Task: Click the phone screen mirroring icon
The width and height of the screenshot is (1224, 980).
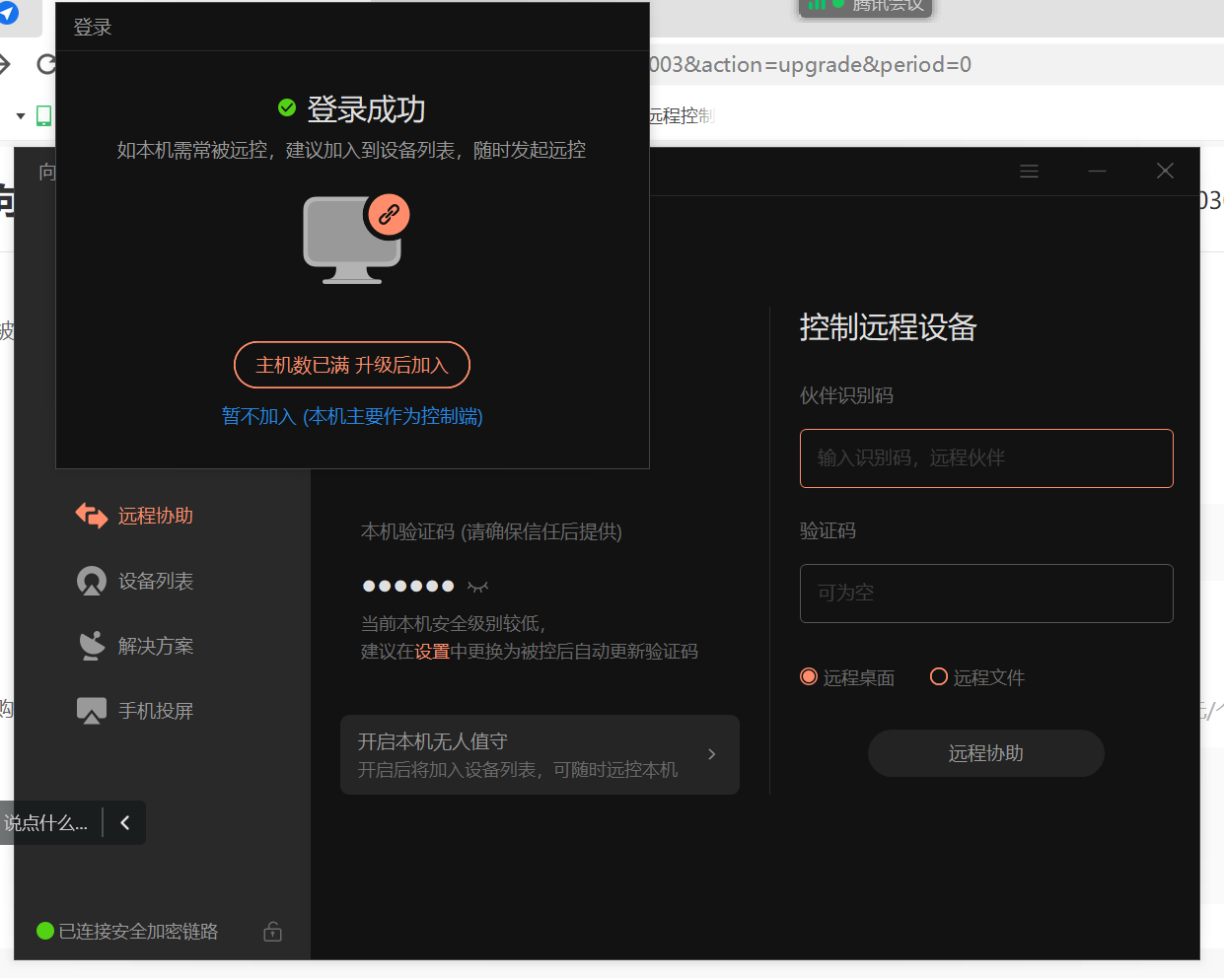Action: [x=92, y=711]
